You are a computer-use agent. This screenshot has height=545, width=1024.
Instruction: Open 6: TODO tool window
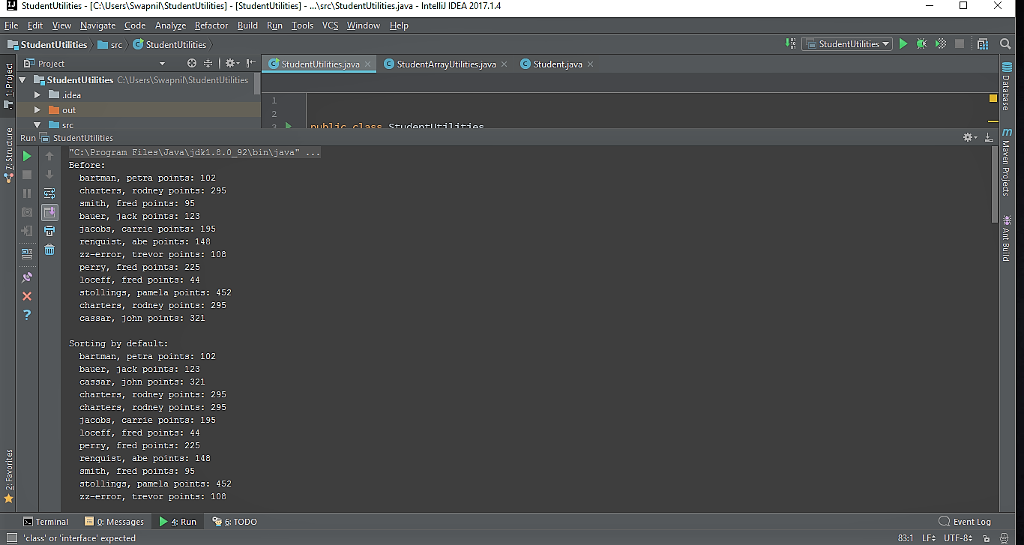click(234, 522)
